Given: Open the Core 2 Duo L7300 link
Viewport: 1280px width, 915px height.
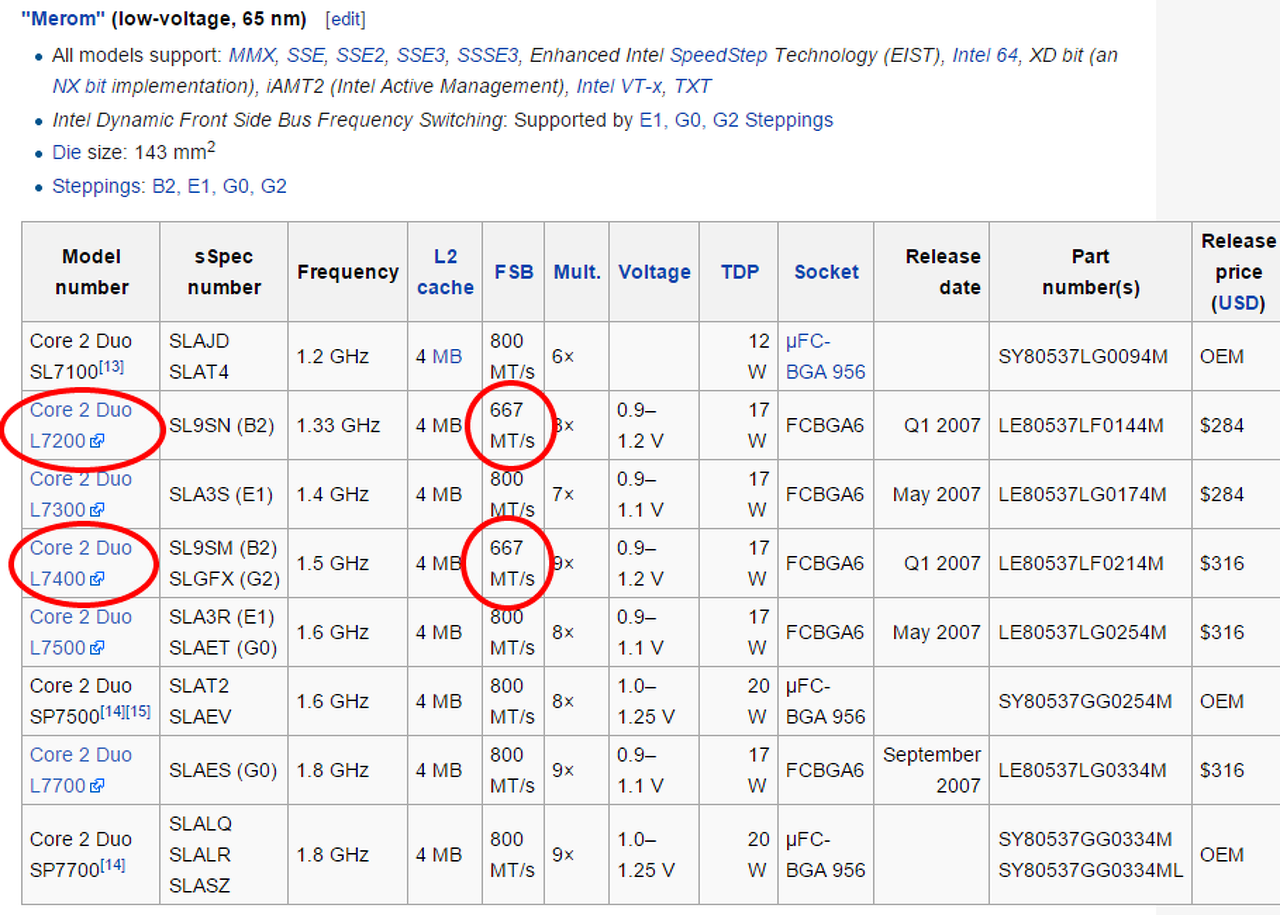Looking at the screenshot, I should click(x=81, y=494).
